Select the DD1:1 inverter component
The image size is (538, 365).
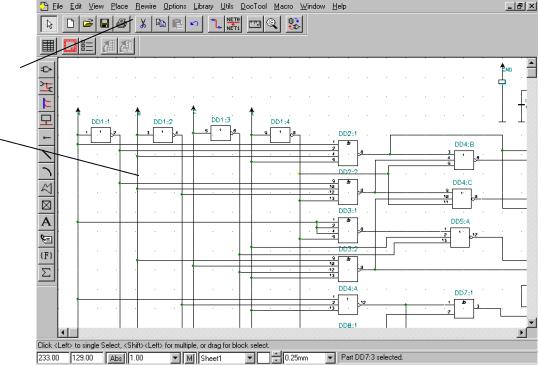pyautogui.click(x=101, y=135)
